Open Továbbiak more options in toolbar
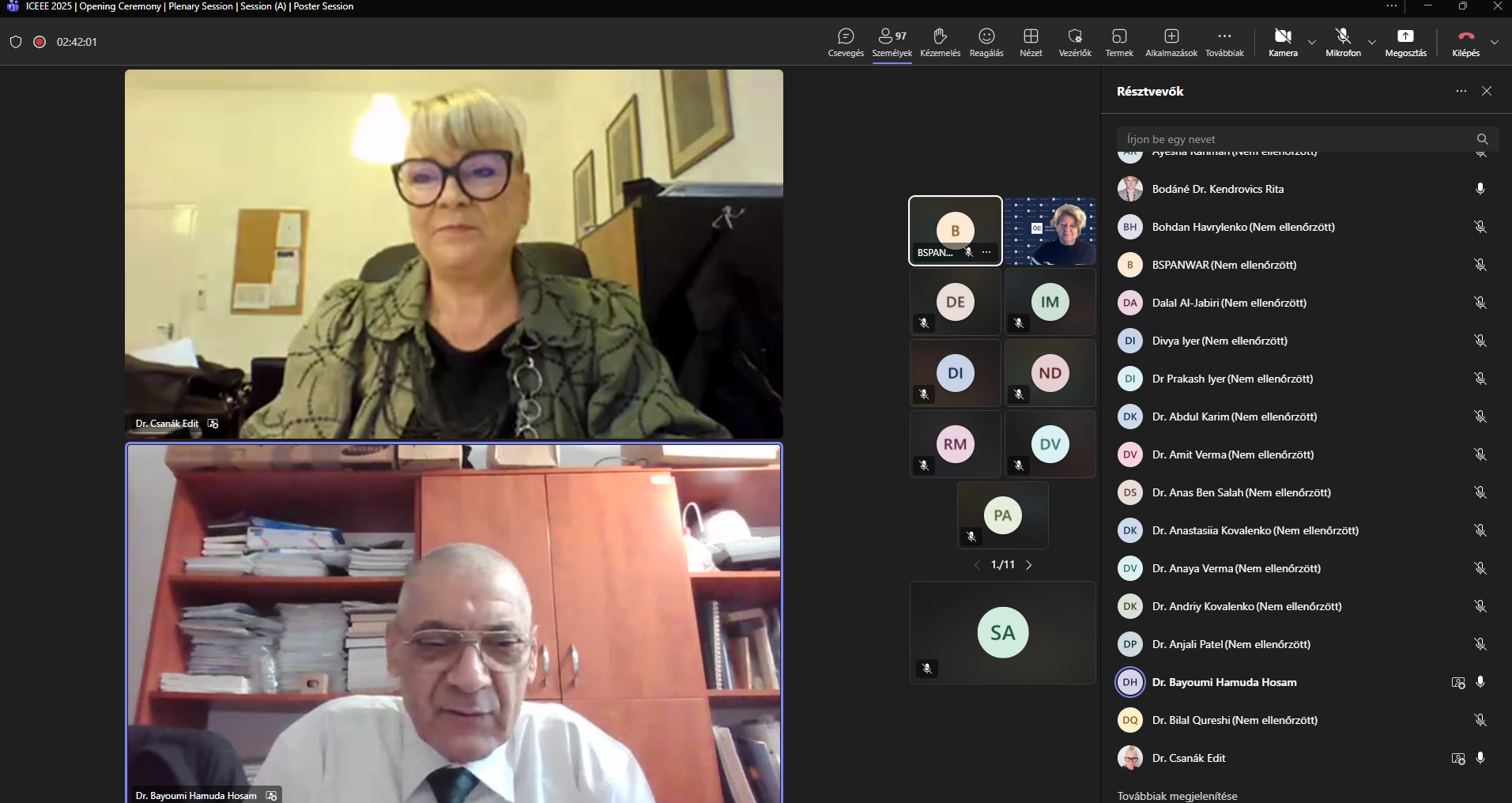This screenshot has width=1512, height=803. tap(1224, 42)
